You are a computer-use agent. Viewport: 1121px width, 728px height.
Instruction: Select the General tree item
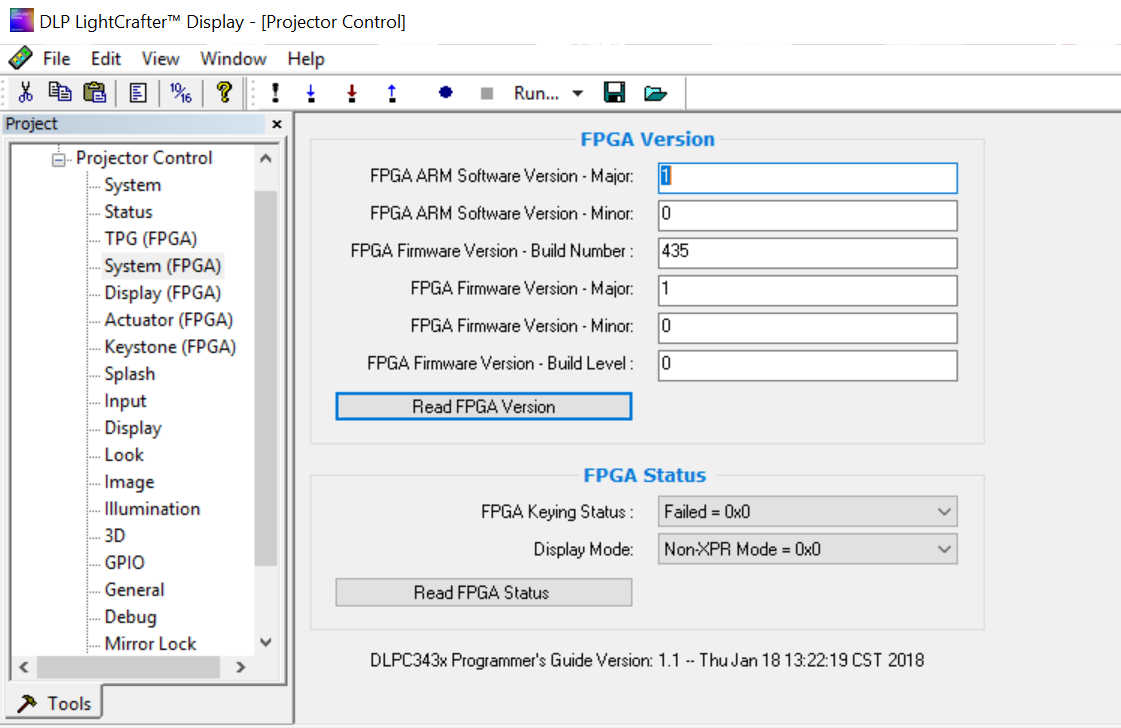[x=134, y=590]
